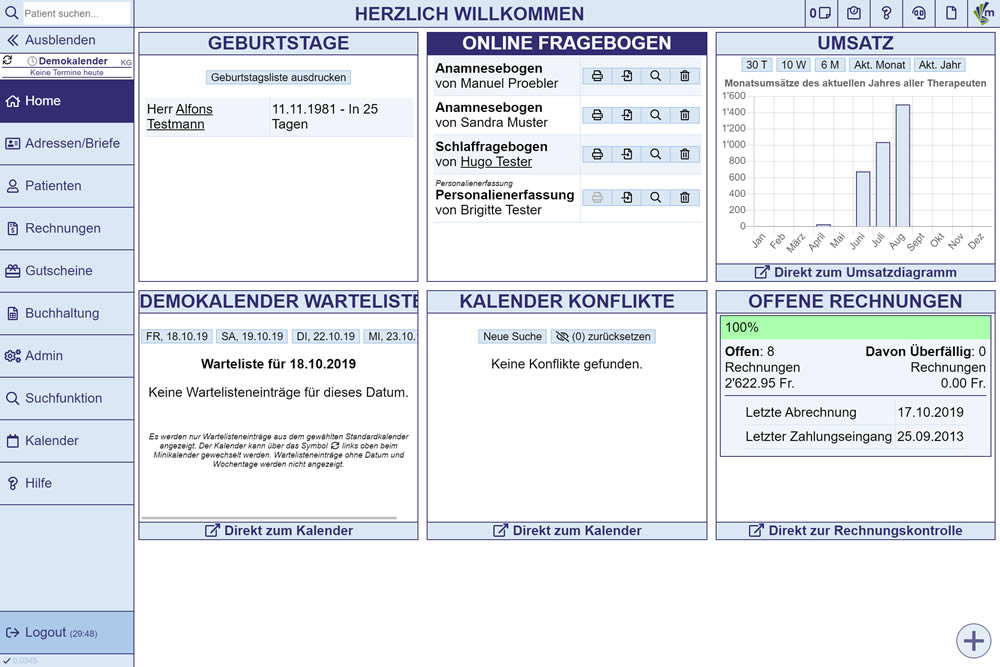Collapse the sidebar with Ausblenden

[60, 40]
